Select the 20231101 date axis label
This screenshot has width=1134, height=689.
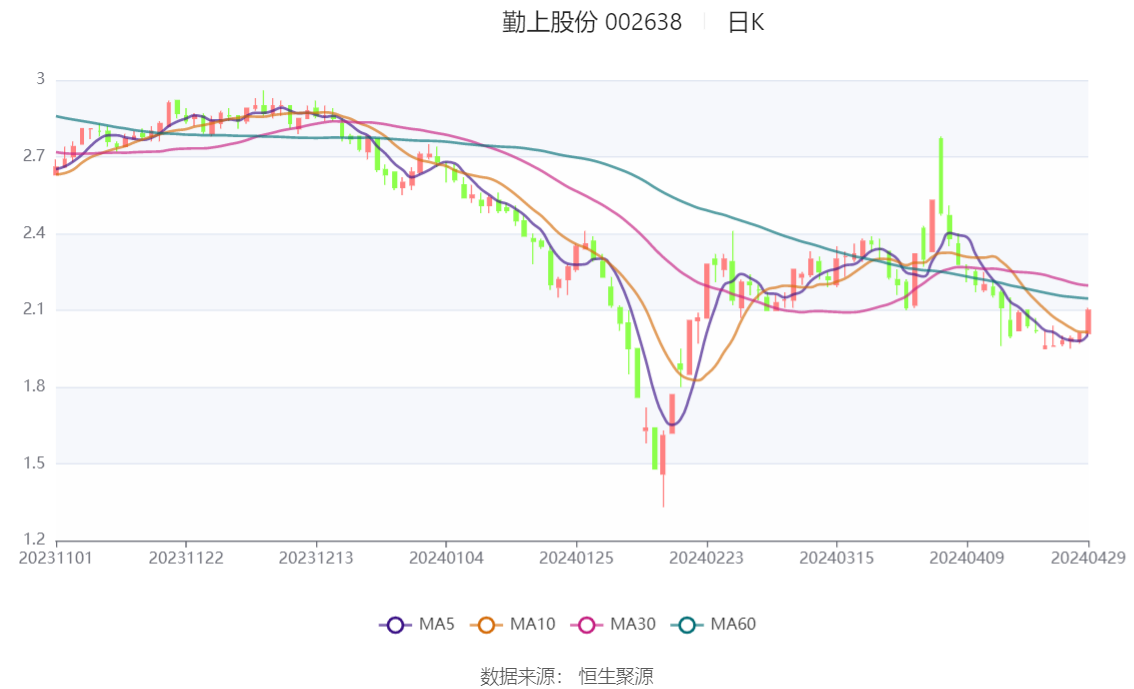(56, 558)
